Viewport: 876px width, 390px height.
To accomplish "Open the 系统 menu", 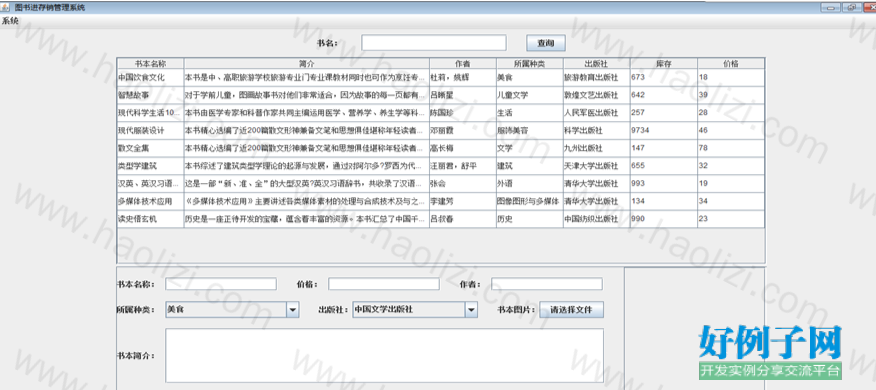I will coord(9,22).
